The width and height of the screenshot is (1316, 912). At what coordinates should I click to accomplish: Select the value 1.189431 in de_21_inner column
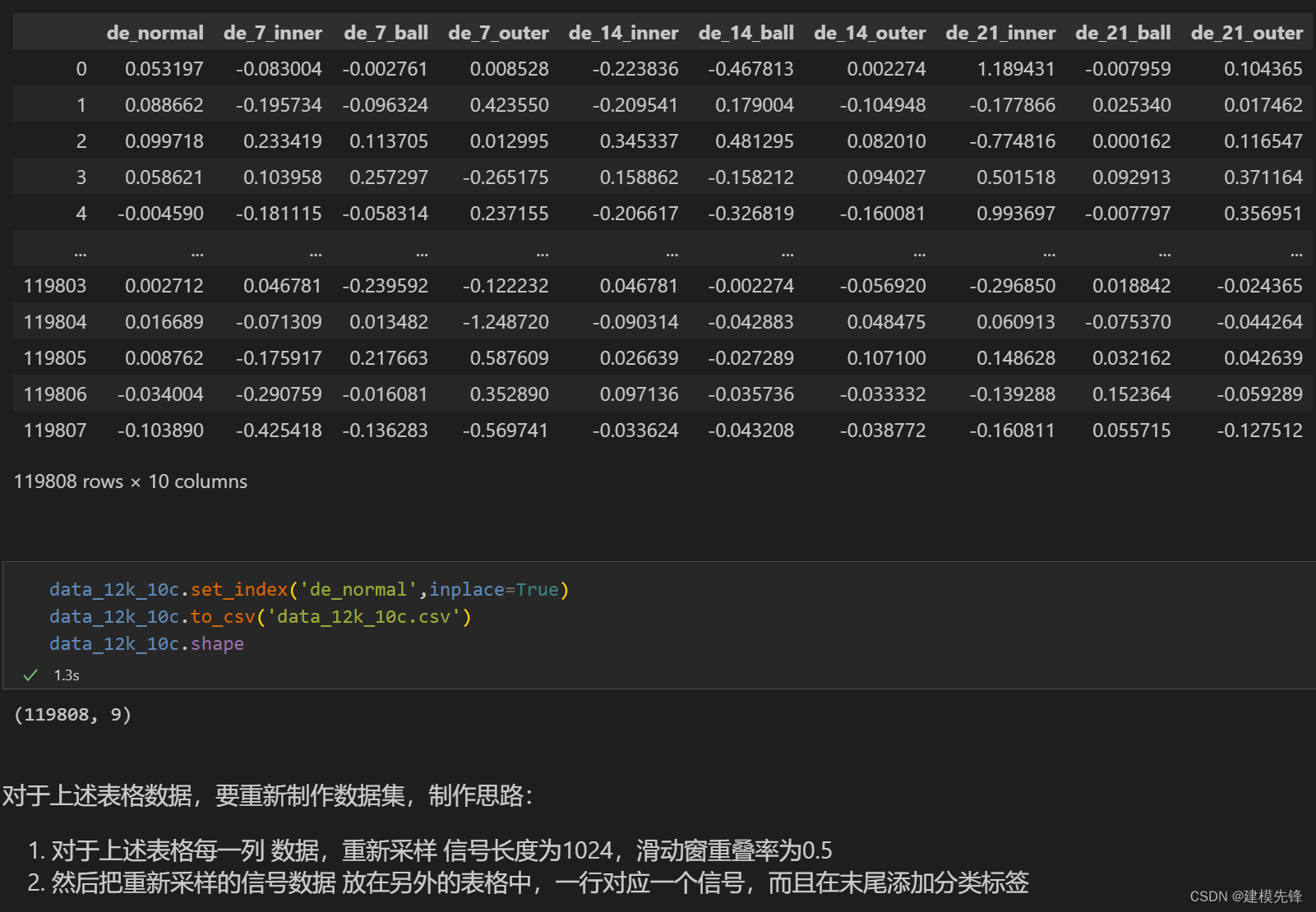click(x=1016, y=69)
